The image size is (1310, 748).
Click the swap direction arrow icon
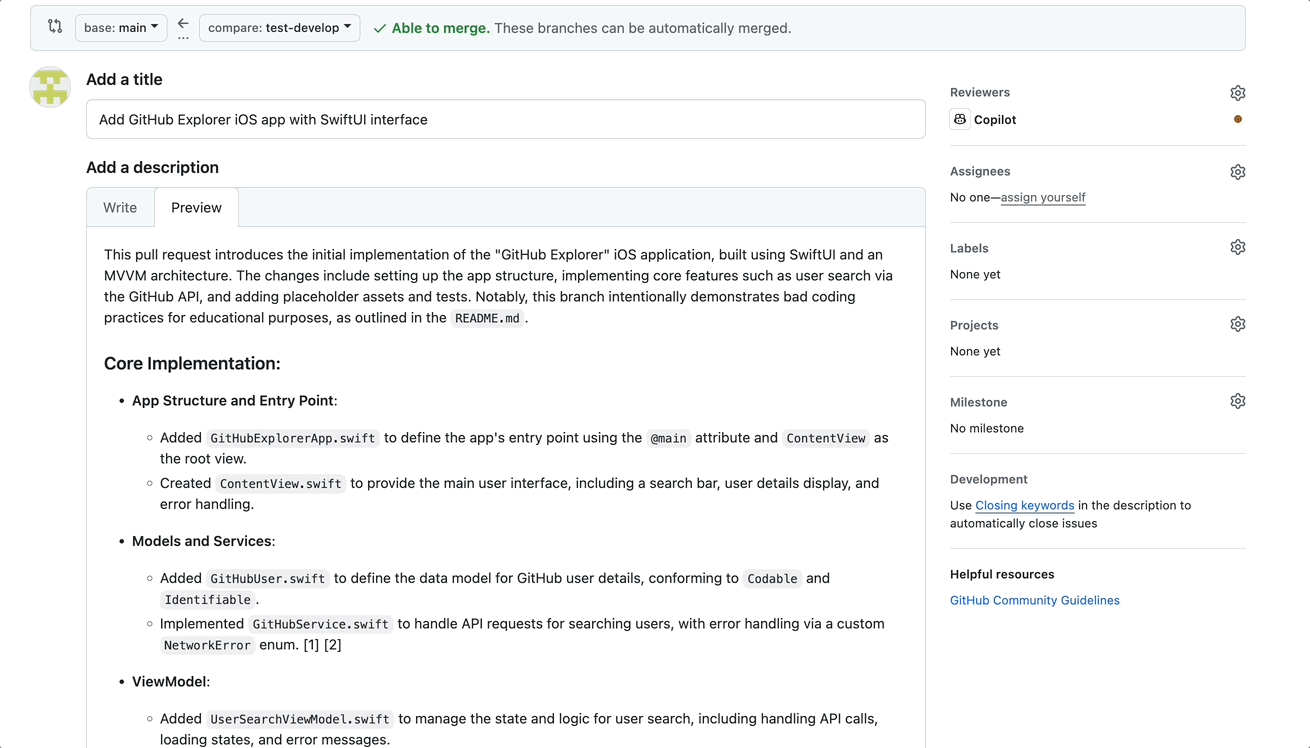pos(183,24)
